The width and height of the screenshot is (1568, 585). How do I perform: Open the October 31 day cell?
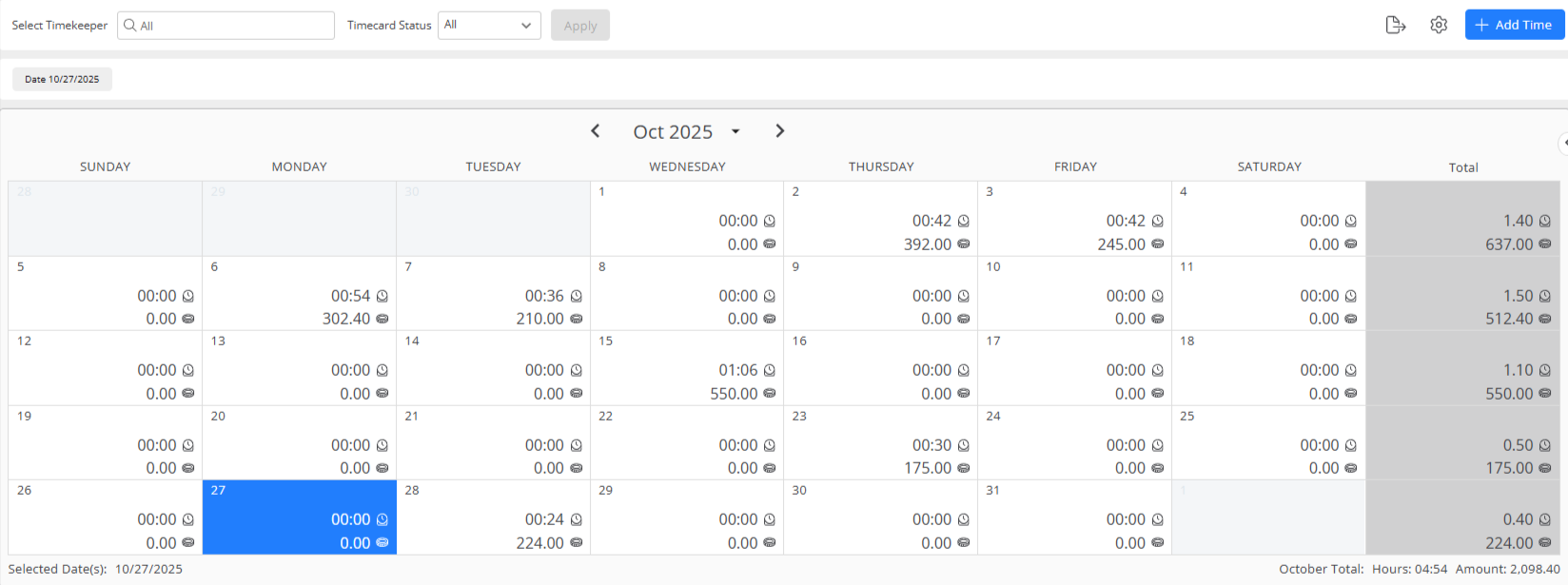(1074, 517)
